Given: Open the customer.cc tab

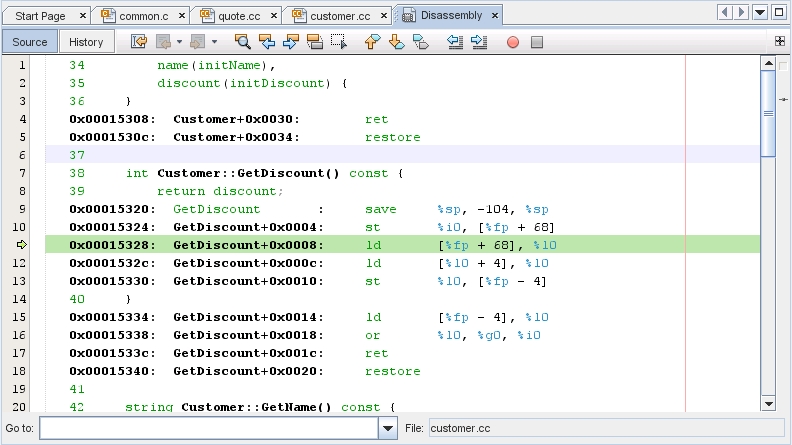Looking at the screenshot, I should tap(340, 16).
